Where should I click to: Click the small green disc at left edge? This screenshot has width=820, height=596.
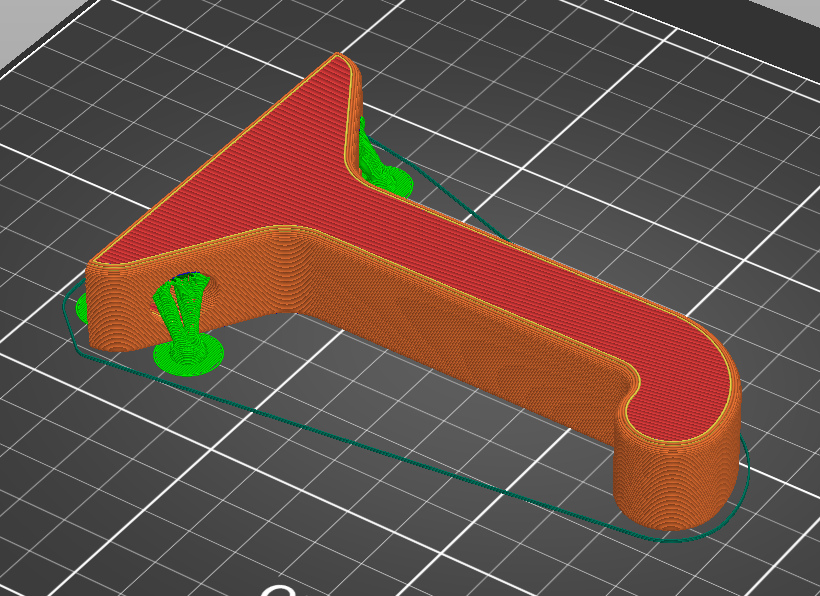(x=82, y=308)
